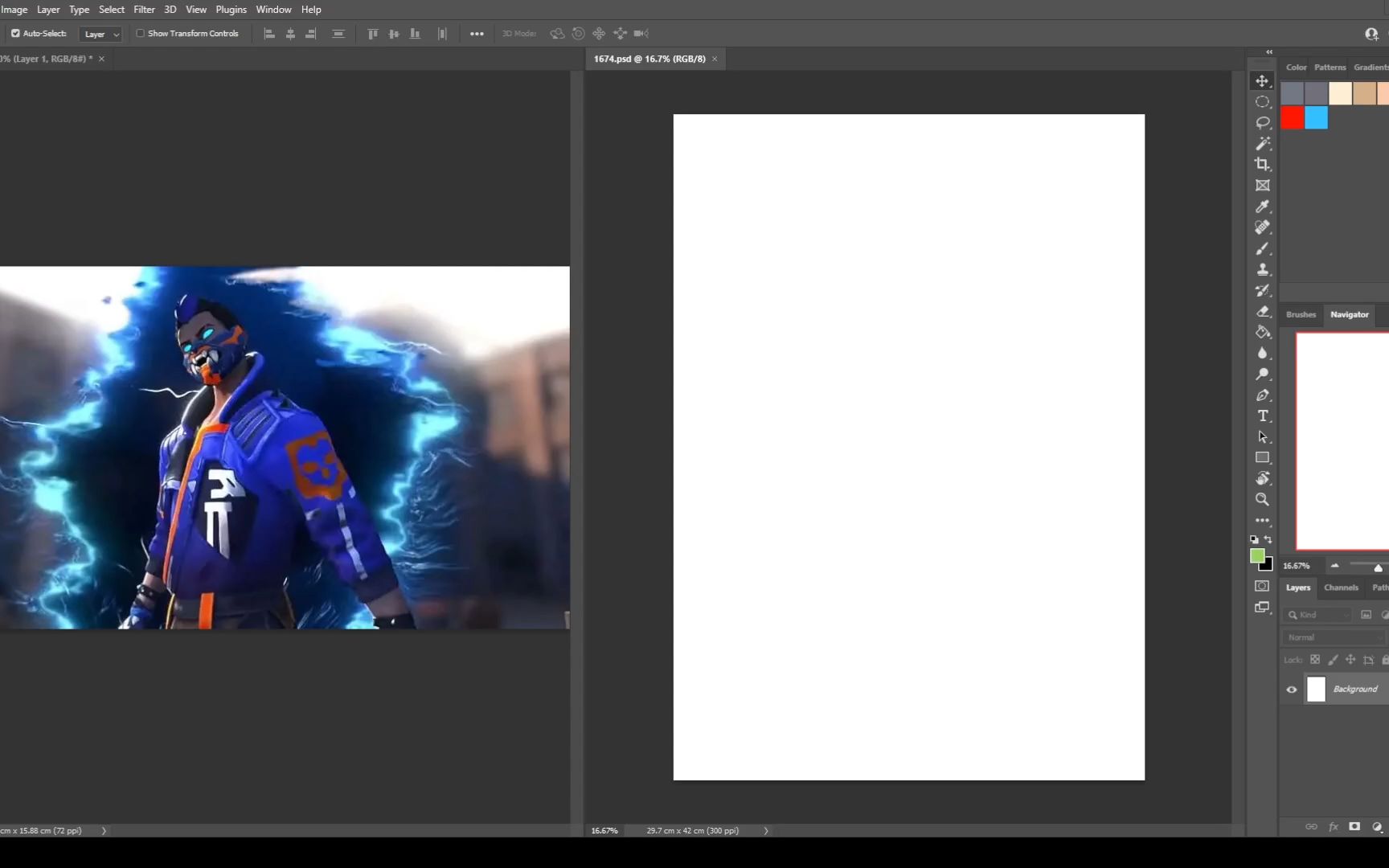Select the Move tool
The width and height of the screenshot is (1389, 868).
click(x=1262, y=81)
